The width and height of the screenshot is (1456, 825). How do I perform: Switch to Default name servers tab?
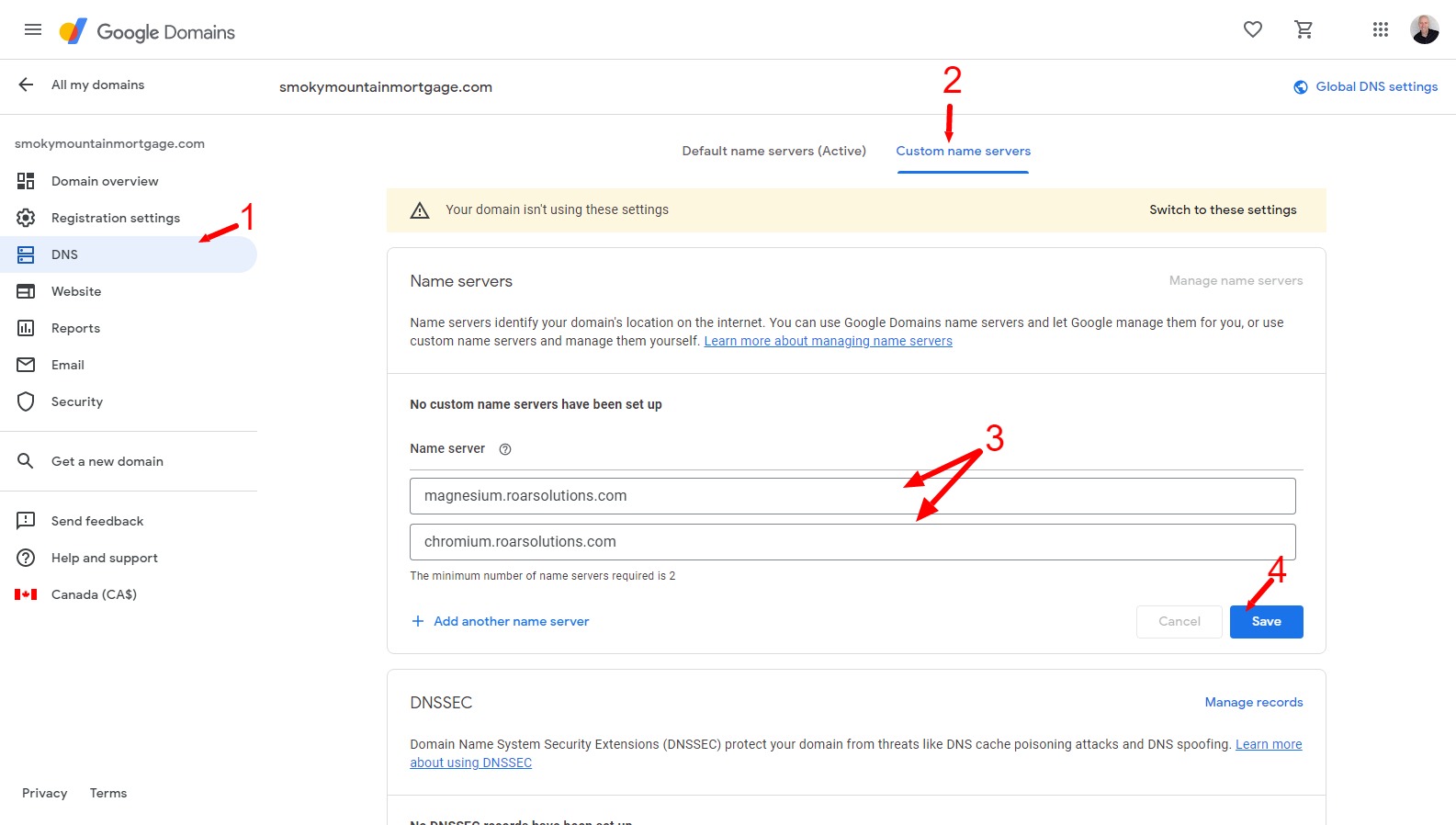pos(773,151)
